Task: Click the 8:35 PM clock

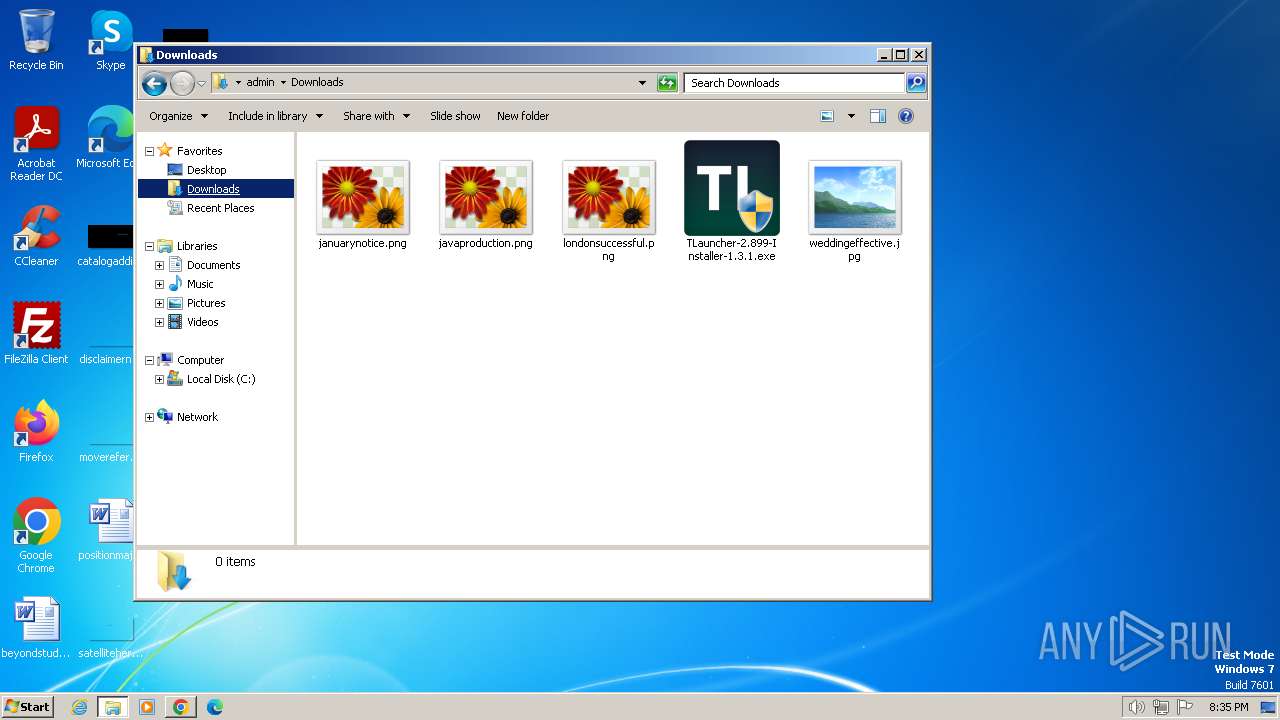Action: [1228, 707]
